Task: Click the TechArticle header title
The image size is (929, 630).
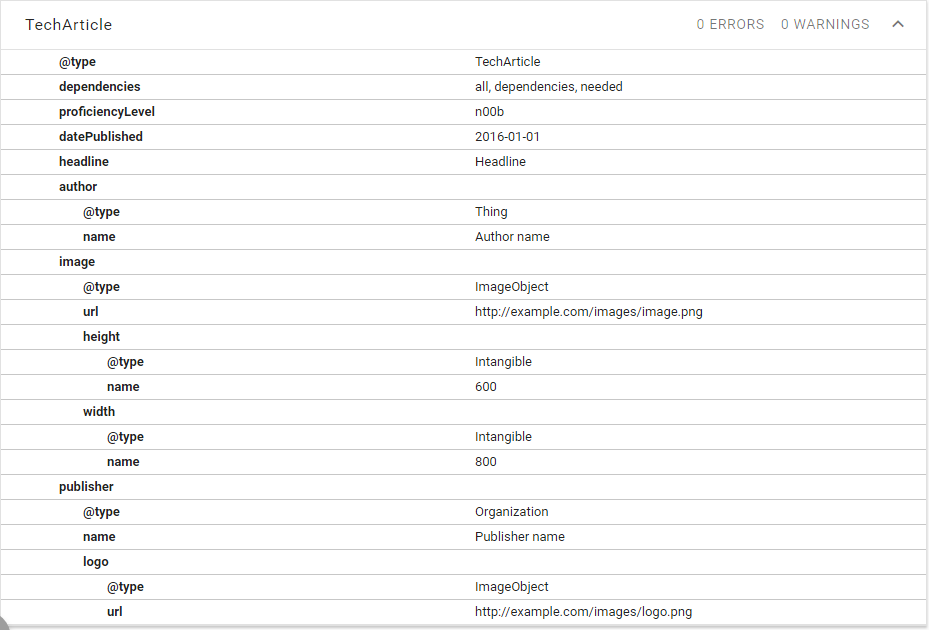Action: click(x=69, y=24)
